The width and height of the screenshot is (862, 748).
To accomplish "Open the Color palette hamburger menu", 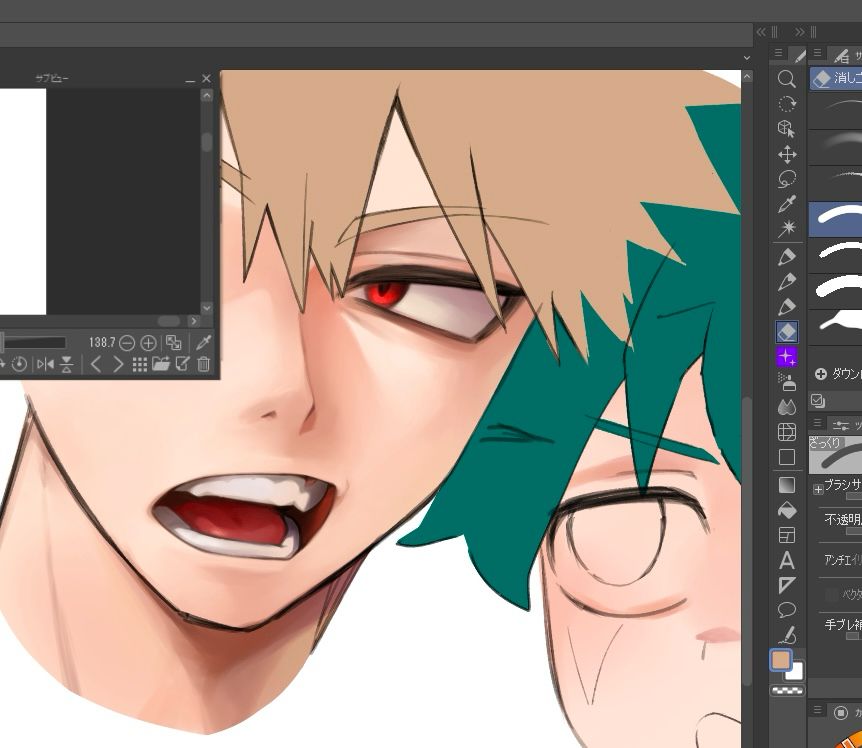I will [x=817, y=710].
